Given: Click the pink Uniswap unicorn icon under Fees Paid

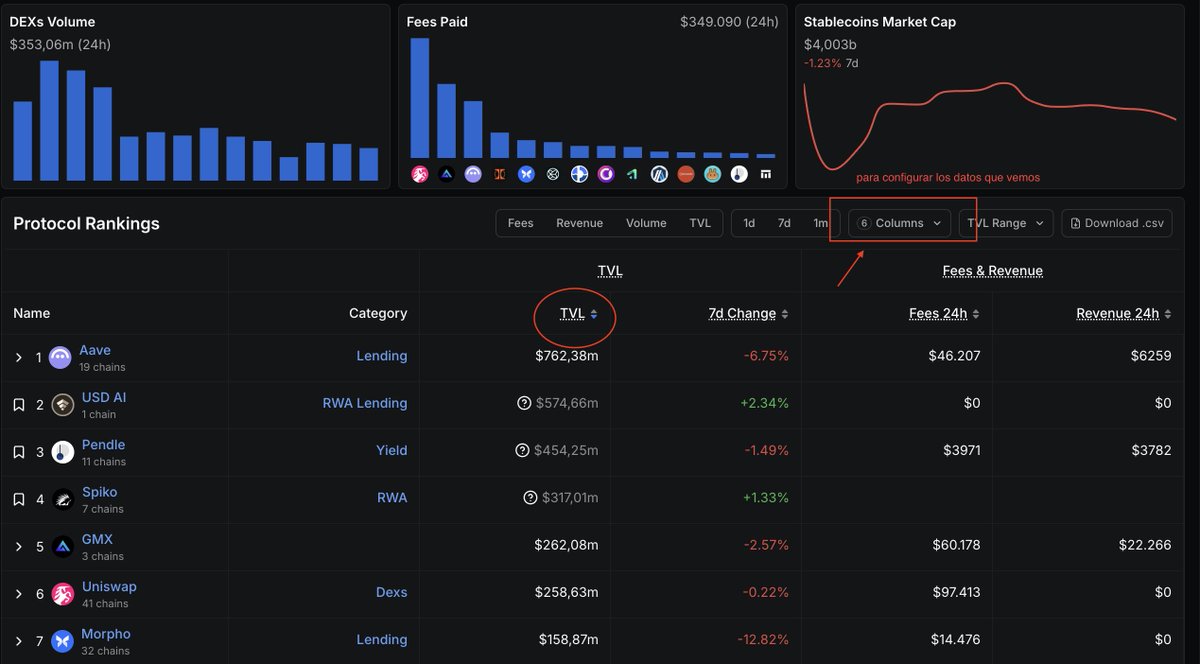Looking at the screenshot, I should coord(420,174).
